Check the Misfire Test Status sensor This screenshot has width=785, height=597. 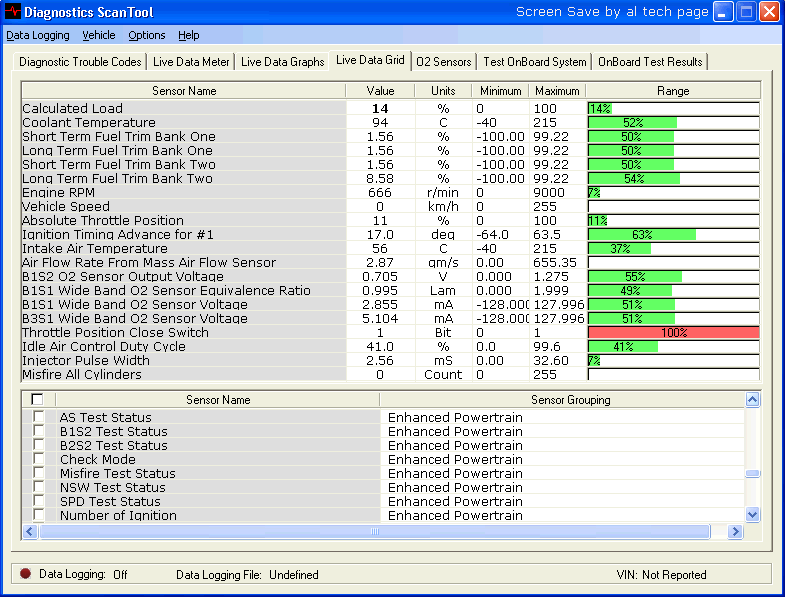[x=39, y=473]
